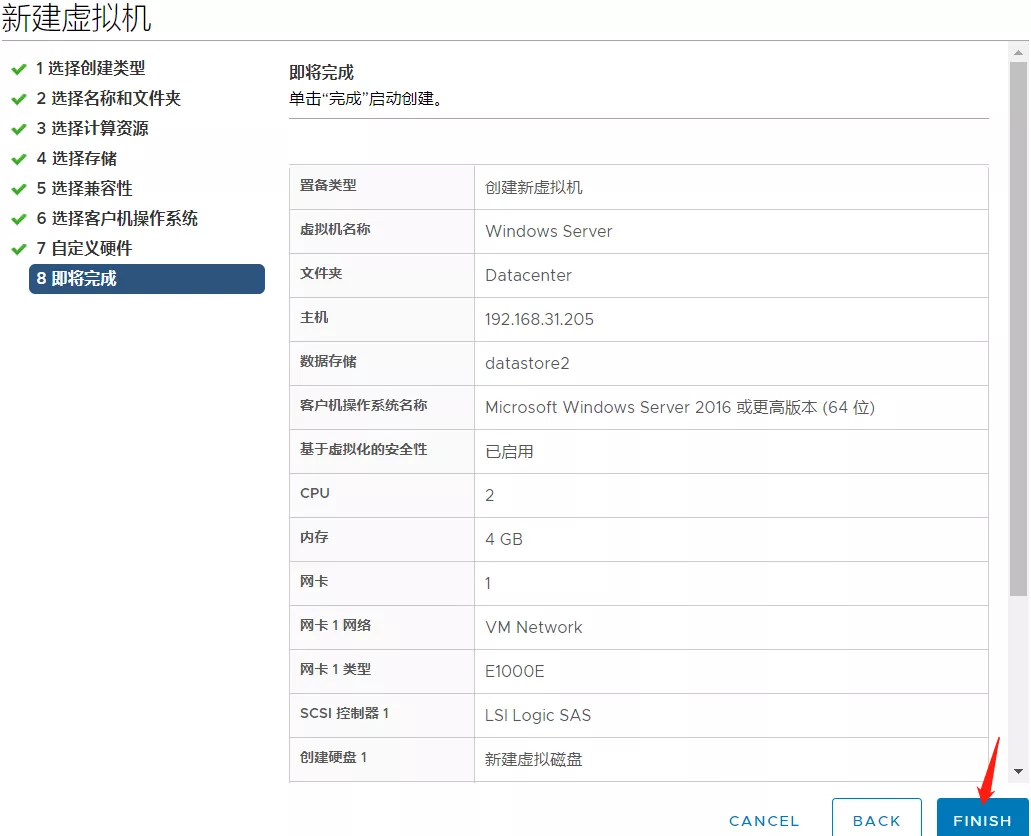Click the BACK button
Screen dimensions: 1031x836
[877, 820]
